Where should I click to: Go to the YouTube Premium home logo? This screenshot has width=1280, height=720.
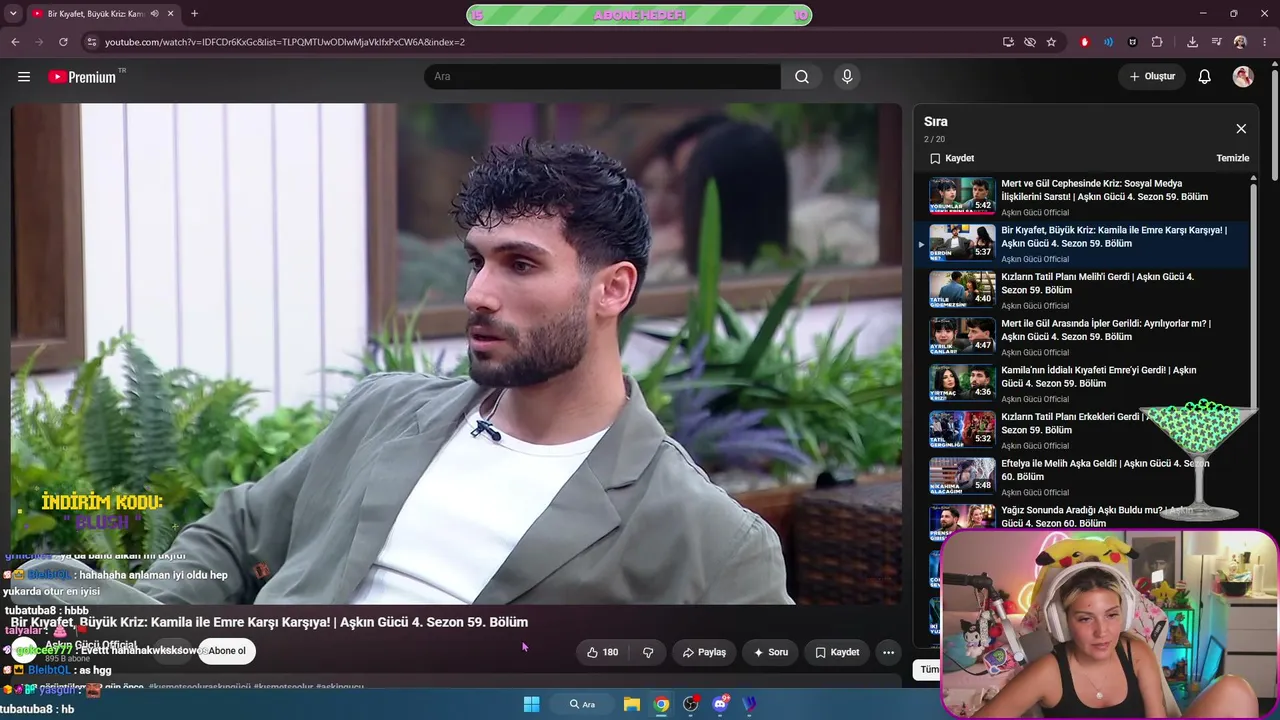click(x=82, y=77)
